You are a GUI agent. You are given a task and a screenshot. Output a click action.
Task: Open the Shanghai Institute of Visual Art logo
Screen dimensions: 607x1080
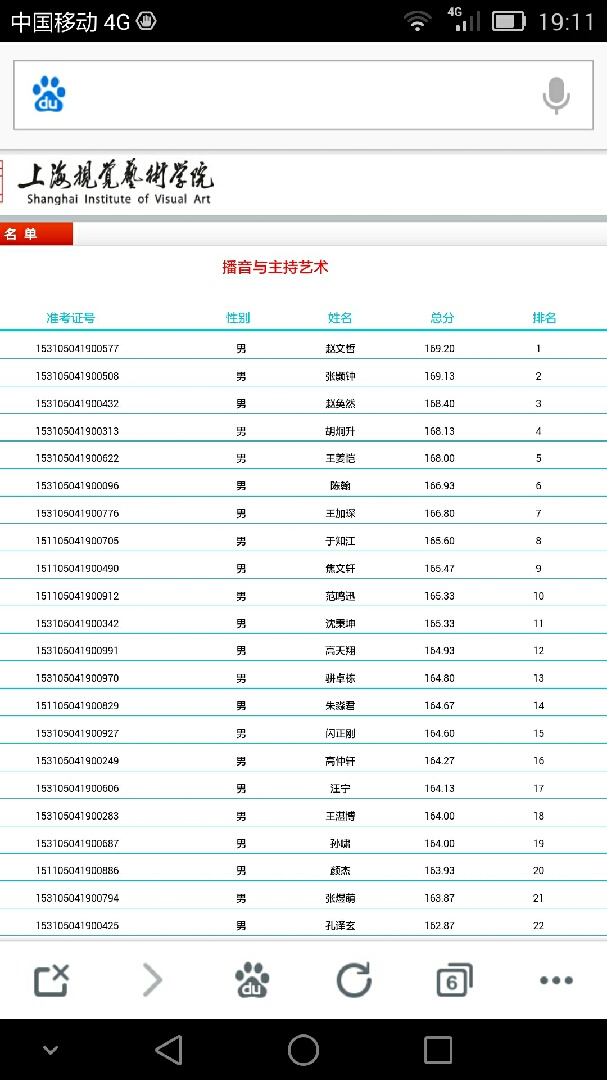[x=114, y=183]
